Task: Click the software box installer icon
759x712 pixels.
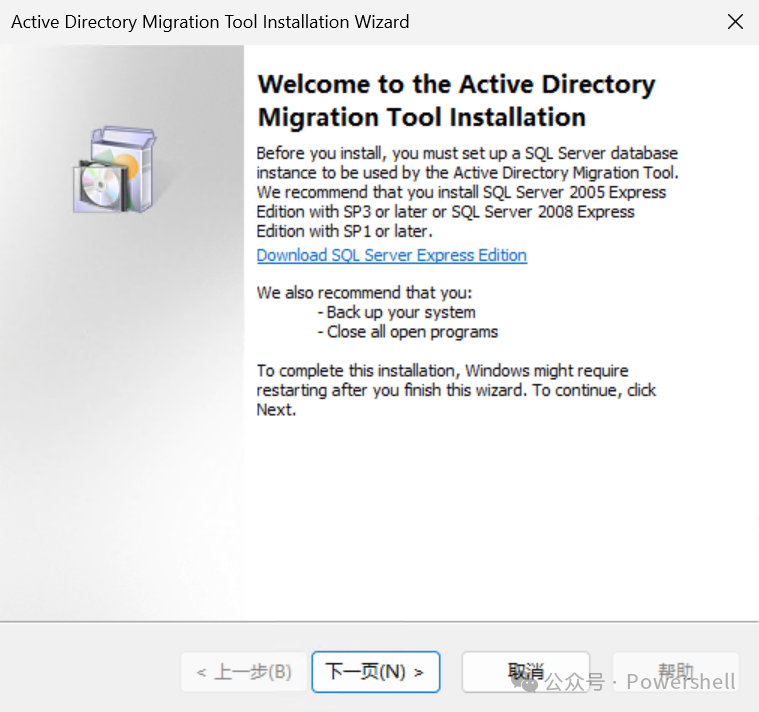Action: pyautogui.click(x=115, y=169)
